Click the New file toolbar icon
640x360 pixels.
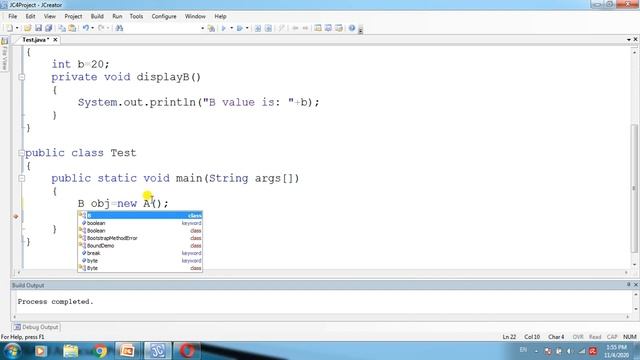(9, 28)
